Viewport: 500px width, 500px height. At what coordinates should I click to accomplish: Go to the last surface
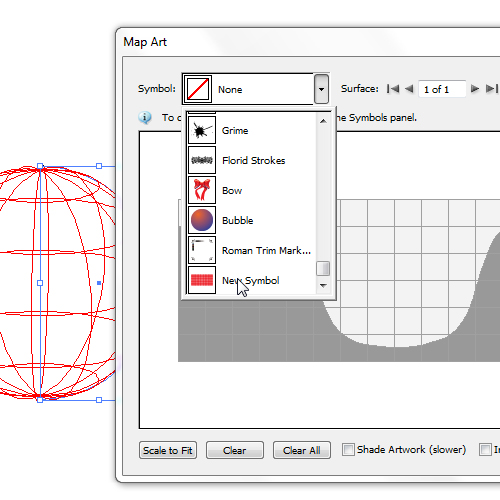[492, 89]
